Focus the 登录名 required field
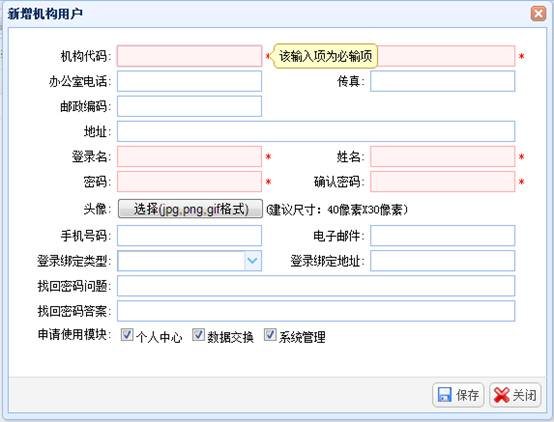The height and width of the screenshot is (422, 554). pyautogui.click(x=189, y=157)
